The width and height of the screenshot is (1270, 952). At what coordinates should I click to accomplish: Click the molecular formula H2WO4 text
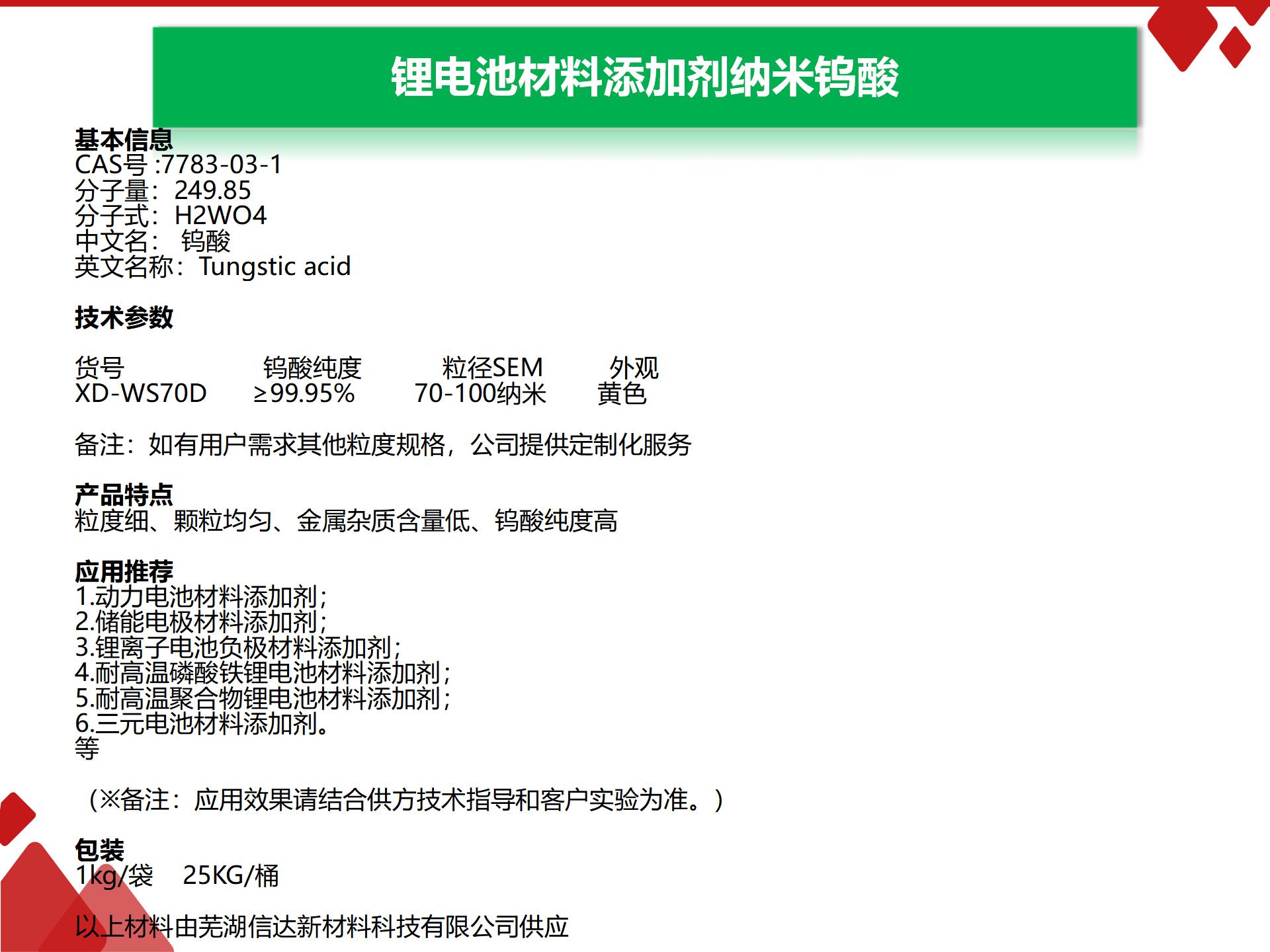220,216
